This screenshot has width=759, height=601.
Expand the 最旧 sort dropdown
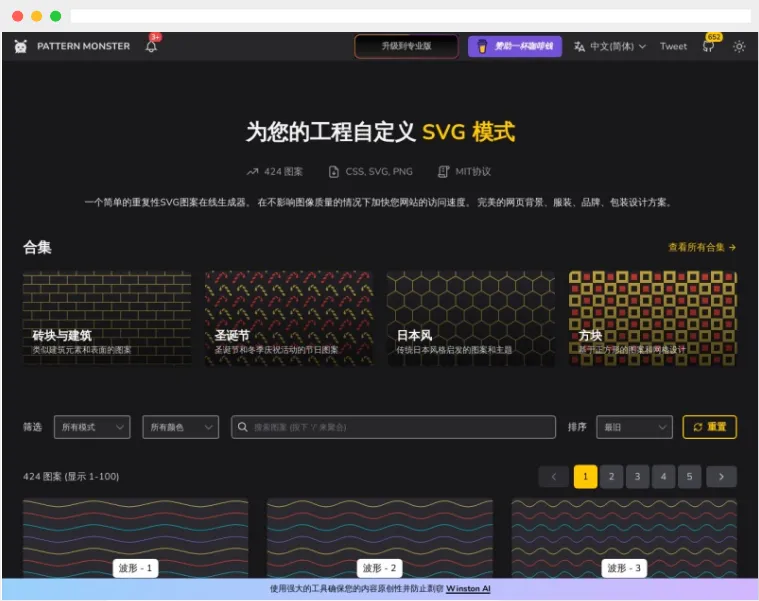pos(634,427)
